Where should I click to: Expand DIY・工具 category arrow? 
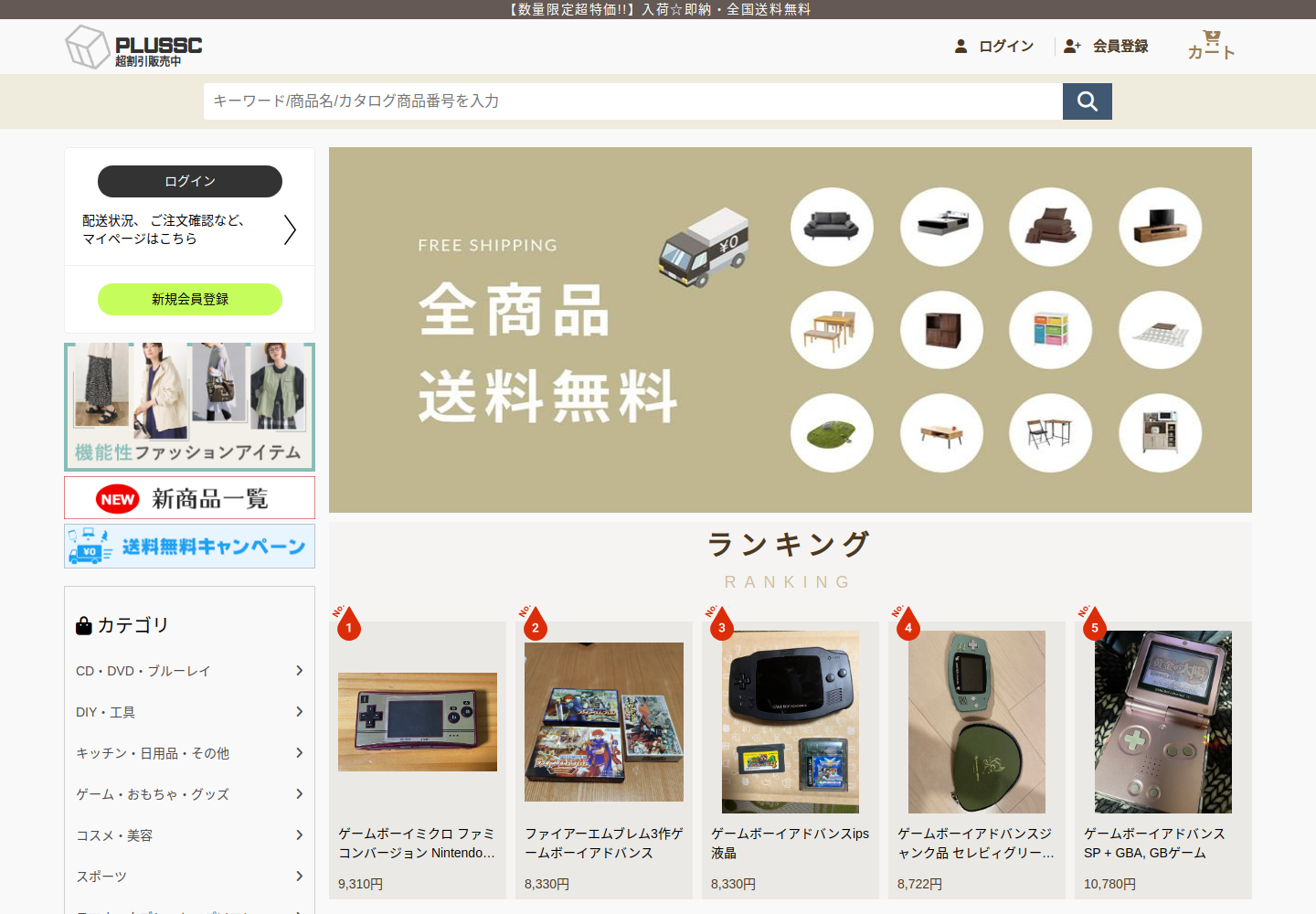299,712
